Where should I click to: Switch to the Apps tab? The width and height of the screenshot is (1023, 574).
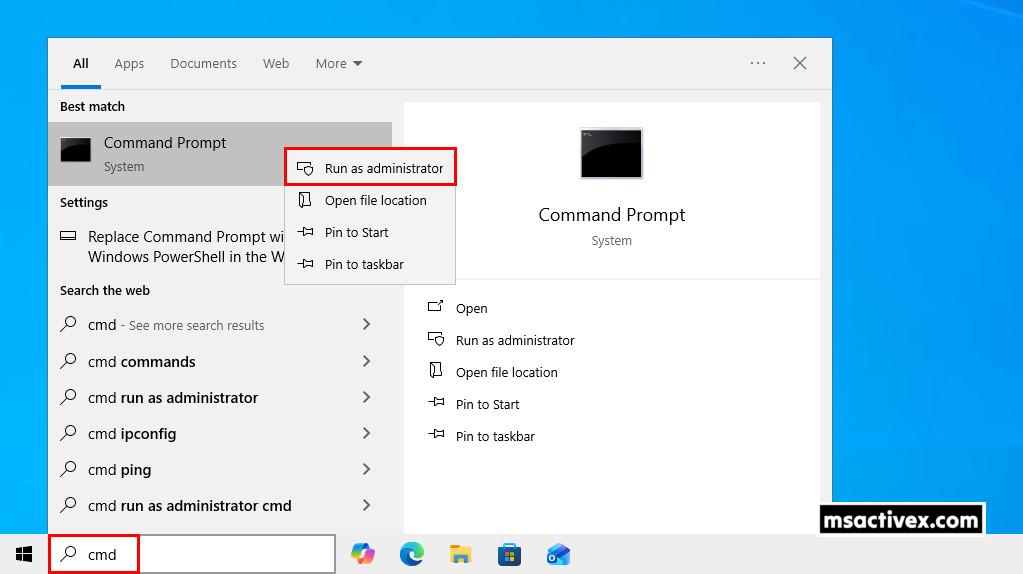(129, 63)
